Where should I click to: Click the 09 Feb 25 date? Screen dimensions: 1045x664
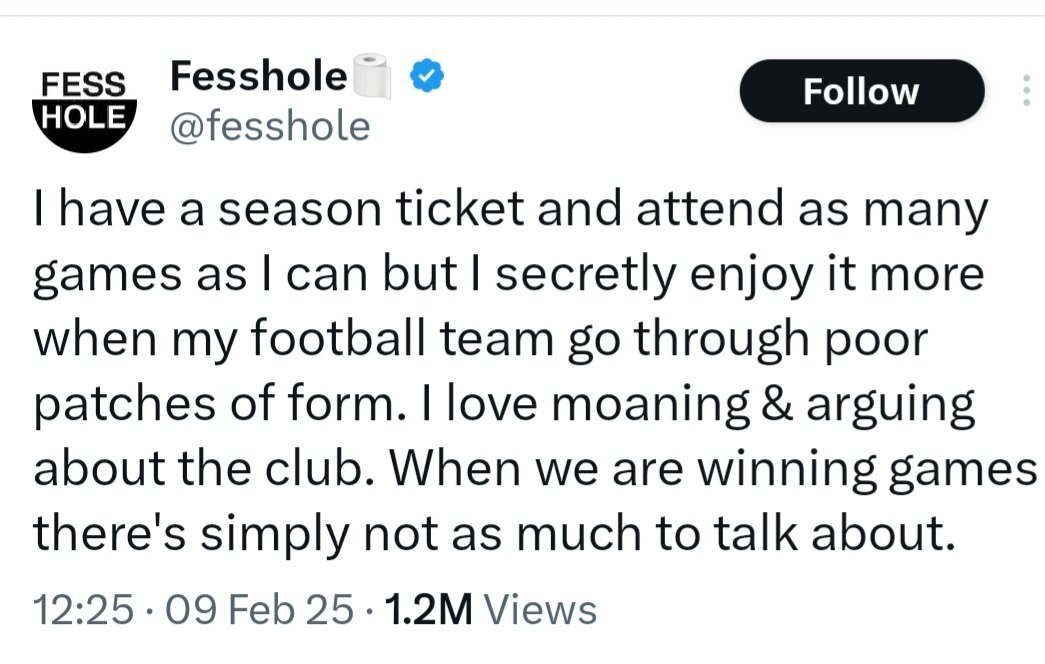click(x=259, y=609)
